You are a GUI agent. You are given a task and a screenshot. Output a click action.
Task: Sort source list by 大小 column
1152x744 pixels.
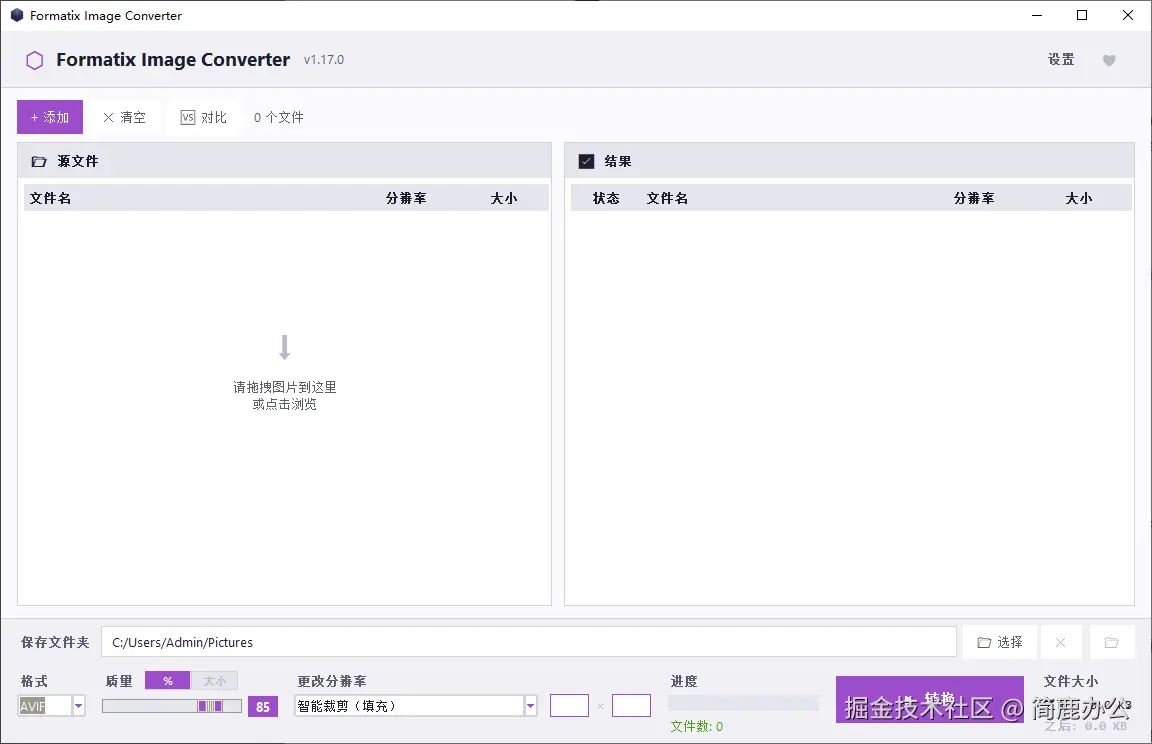pyautogui.click(x=504, y=198)
